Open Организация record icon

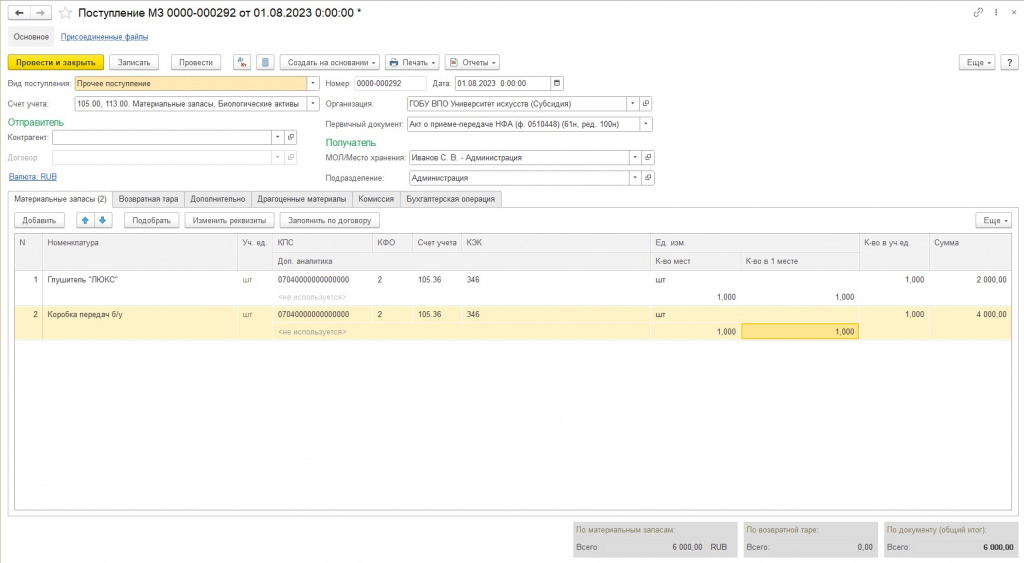[x=646, y=104]
